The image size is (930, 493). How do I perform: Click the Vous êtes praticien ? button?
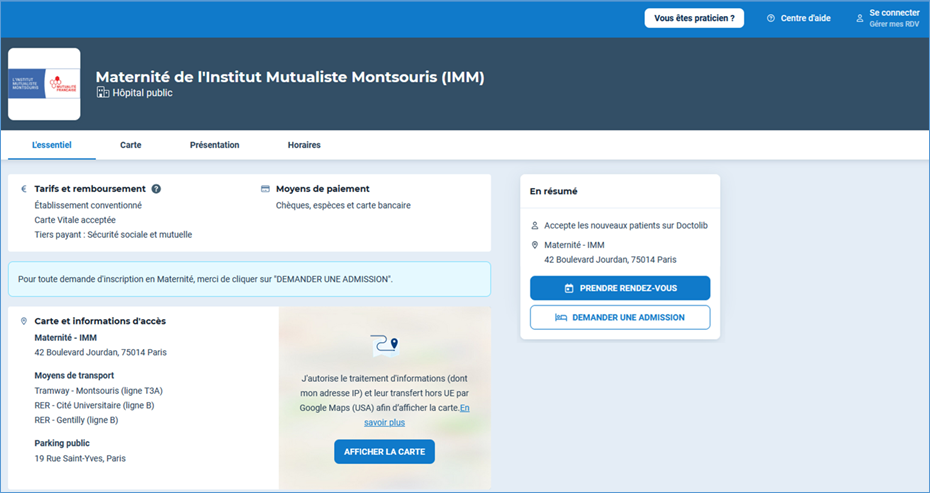(694, 18)
